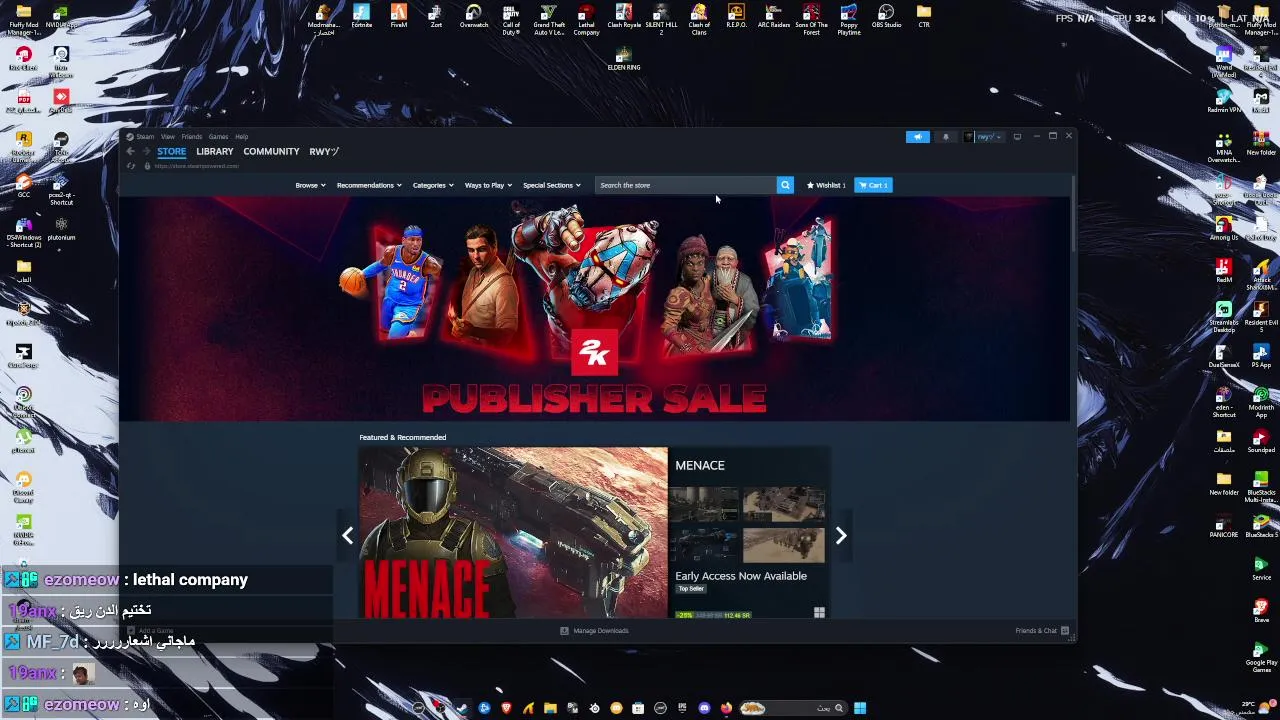Click the 'Featured & Recommended' heading
This screenshot has height=720, width=1280.
coord(403,437)
